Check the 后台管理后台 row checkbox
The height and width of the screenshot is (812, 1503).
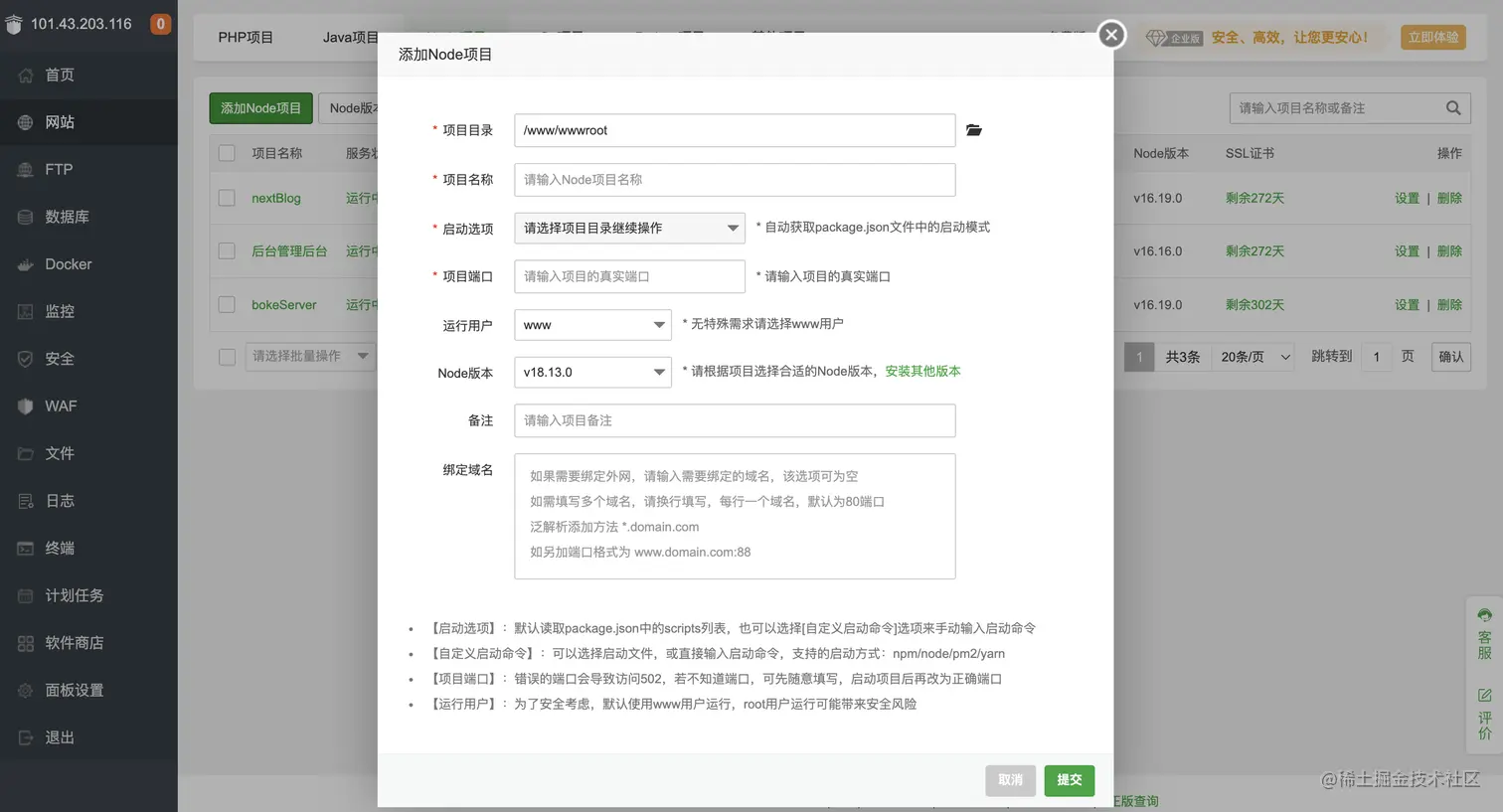227,251
